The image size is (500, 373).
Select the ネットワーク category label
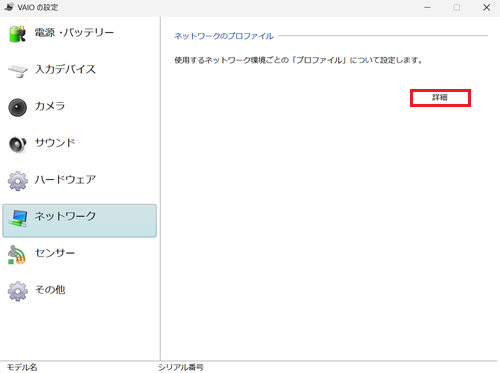[x=65, y=216]
